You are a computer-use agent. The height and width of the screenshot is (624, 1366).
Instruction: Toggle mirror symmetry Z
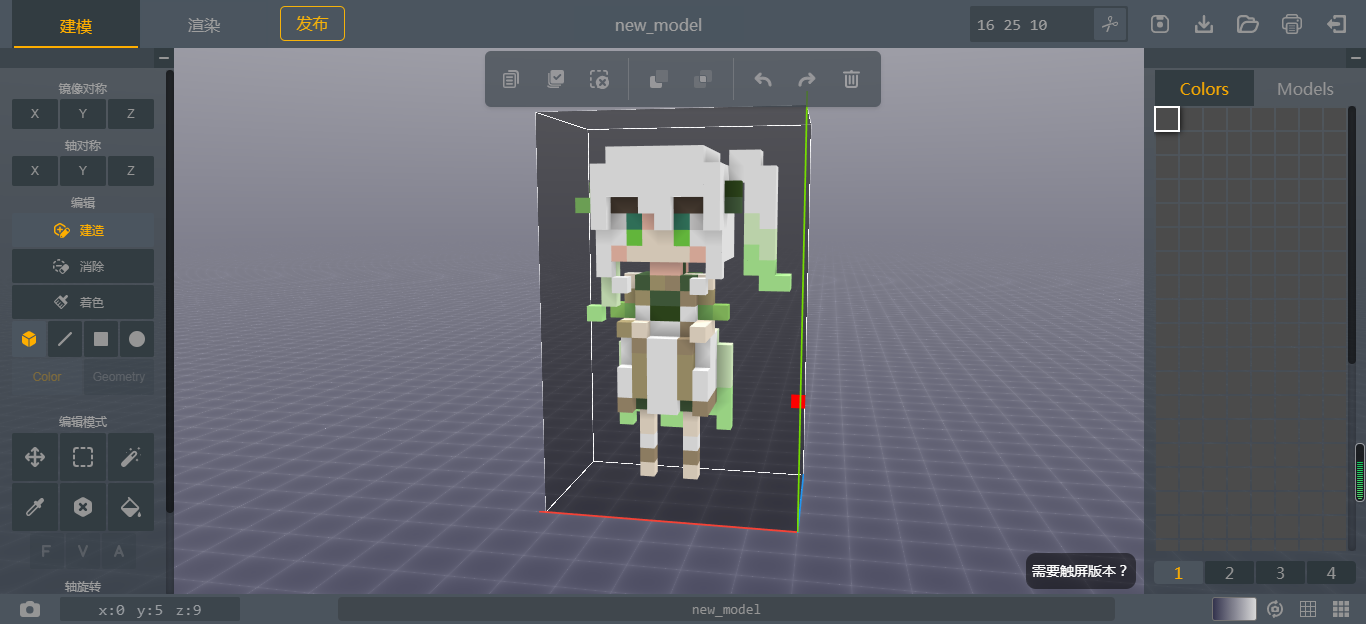(131, 114)
